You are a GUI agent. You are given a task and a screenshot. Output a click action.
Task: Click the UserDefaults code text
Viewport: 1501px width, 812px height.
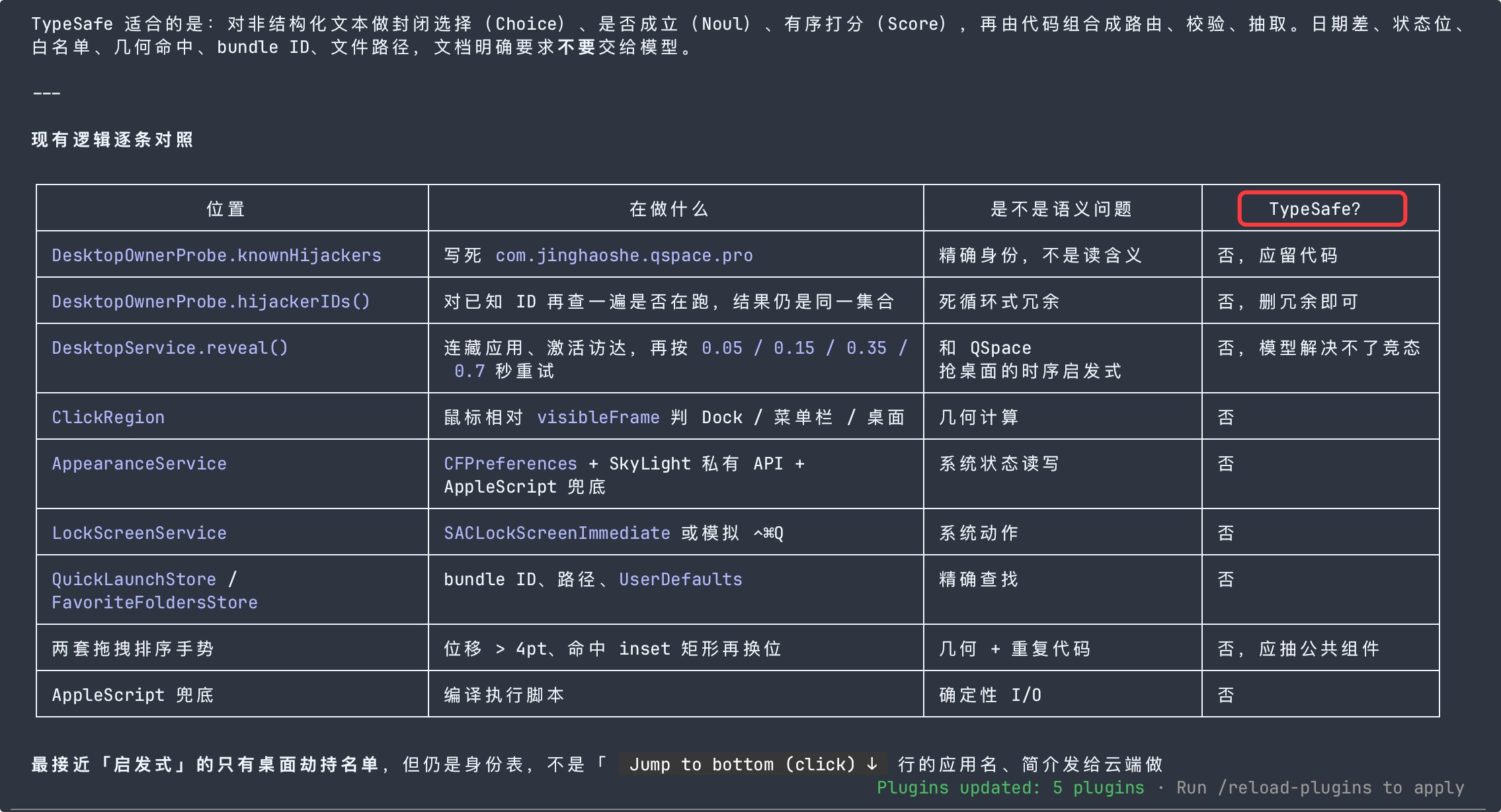pyautogui.click(x=681, y=579)
